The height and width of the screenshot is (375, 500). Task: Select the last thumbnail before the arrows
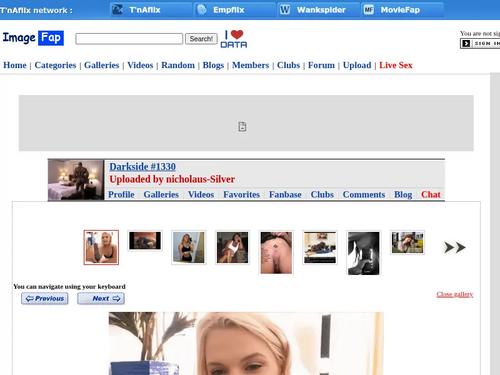tap(407, 243)
